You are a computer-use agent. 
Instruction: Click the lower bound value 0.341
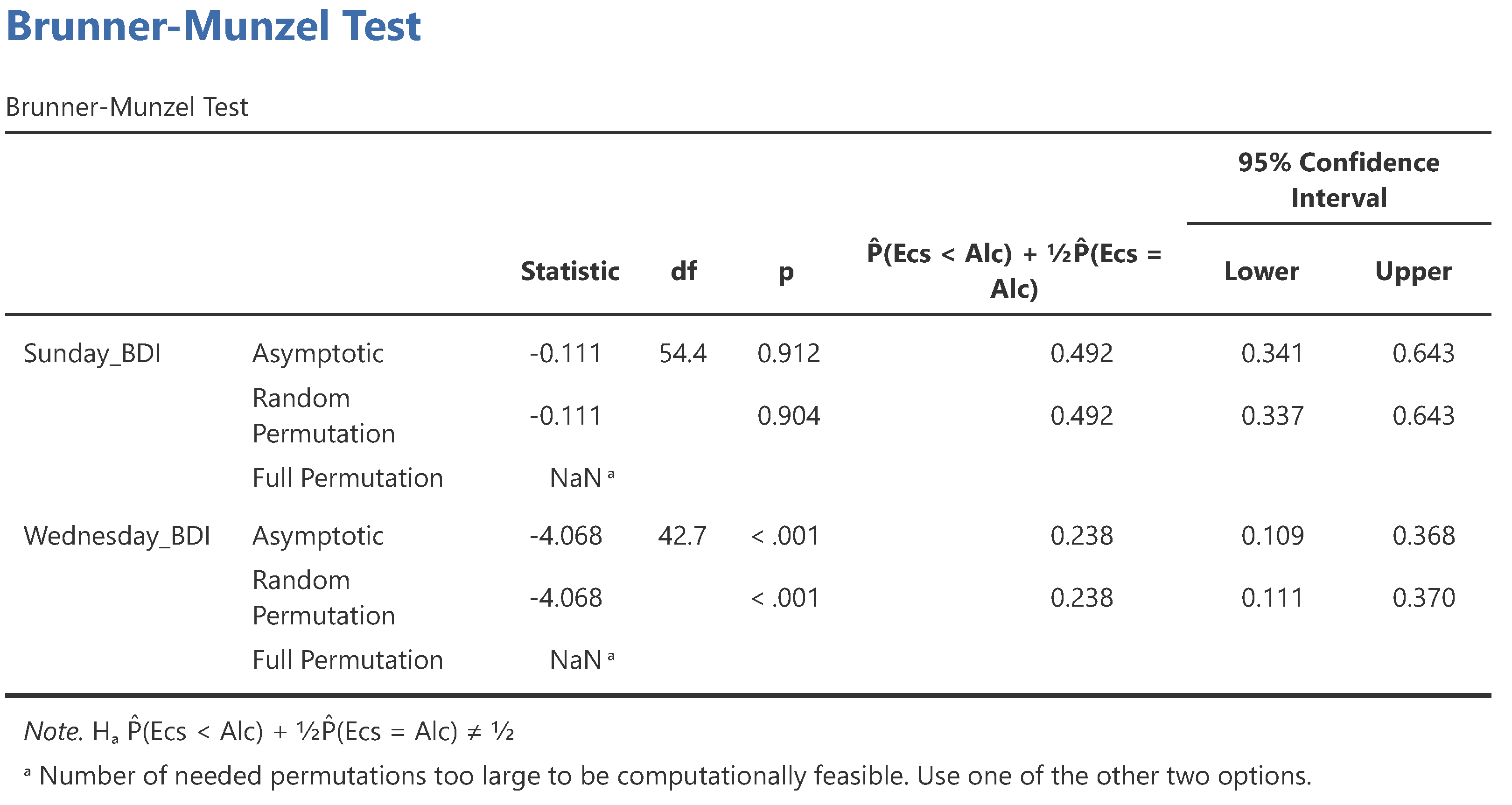tap(1272, 353)
